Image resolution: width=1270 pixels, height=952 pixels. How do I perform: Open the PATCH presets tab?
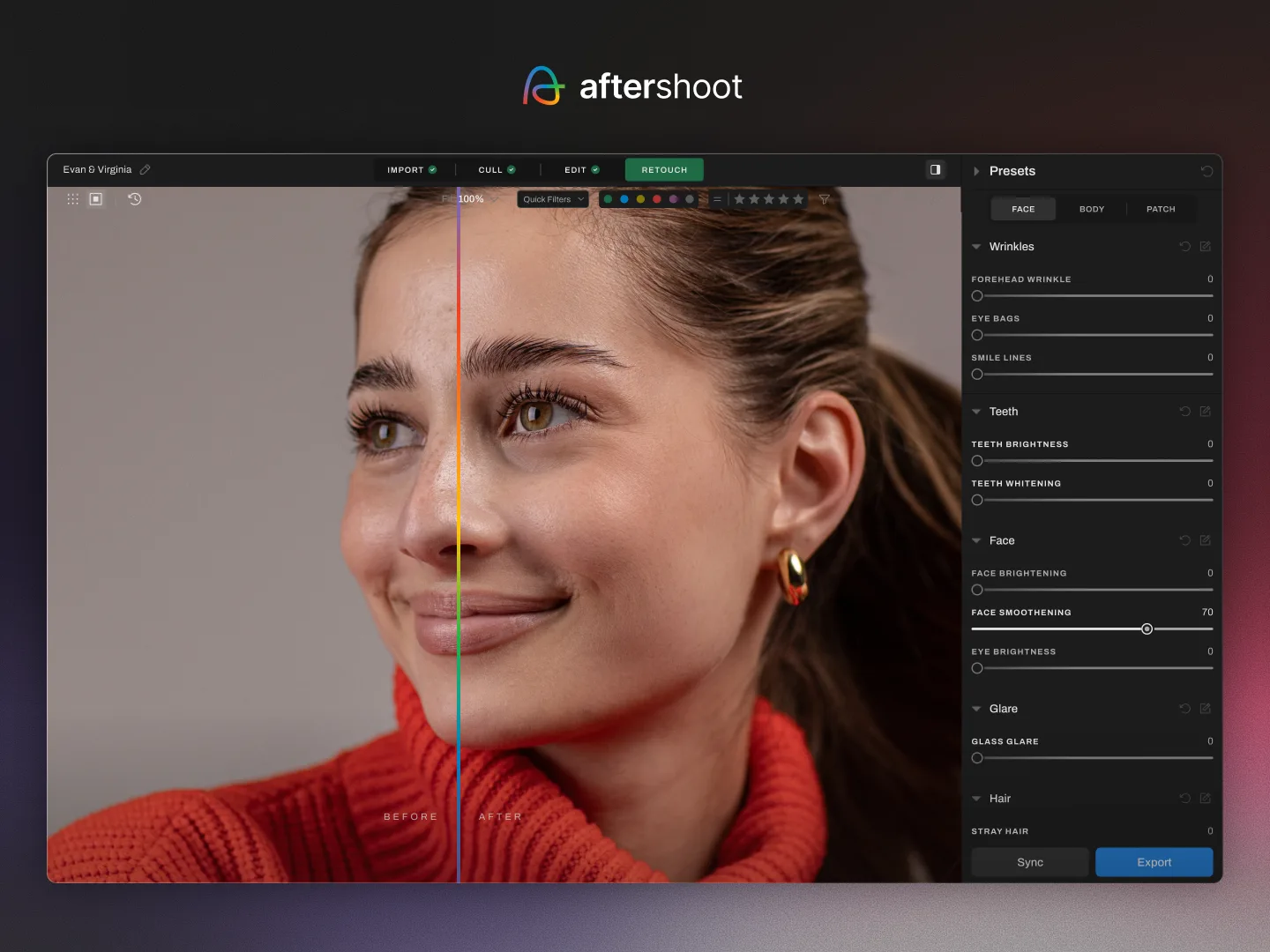(1161, 209)
